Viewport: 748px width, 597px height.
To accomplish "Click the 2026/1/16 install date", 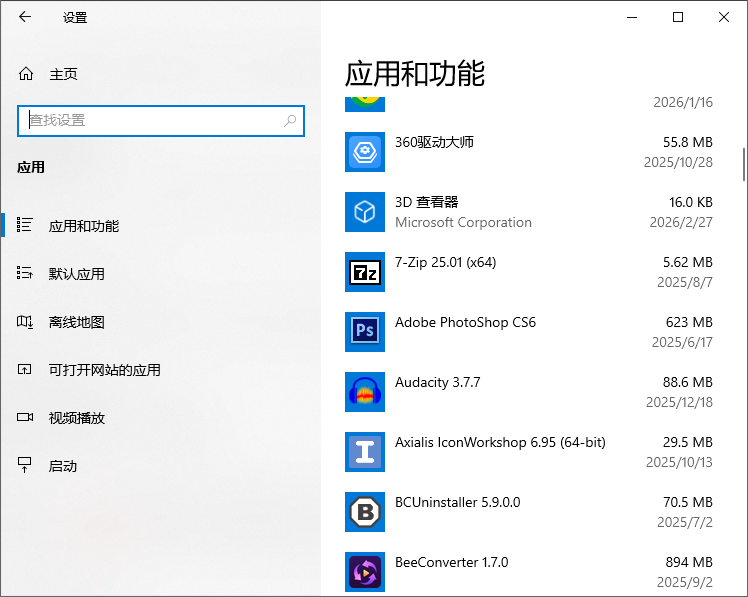I will point(683,102).
